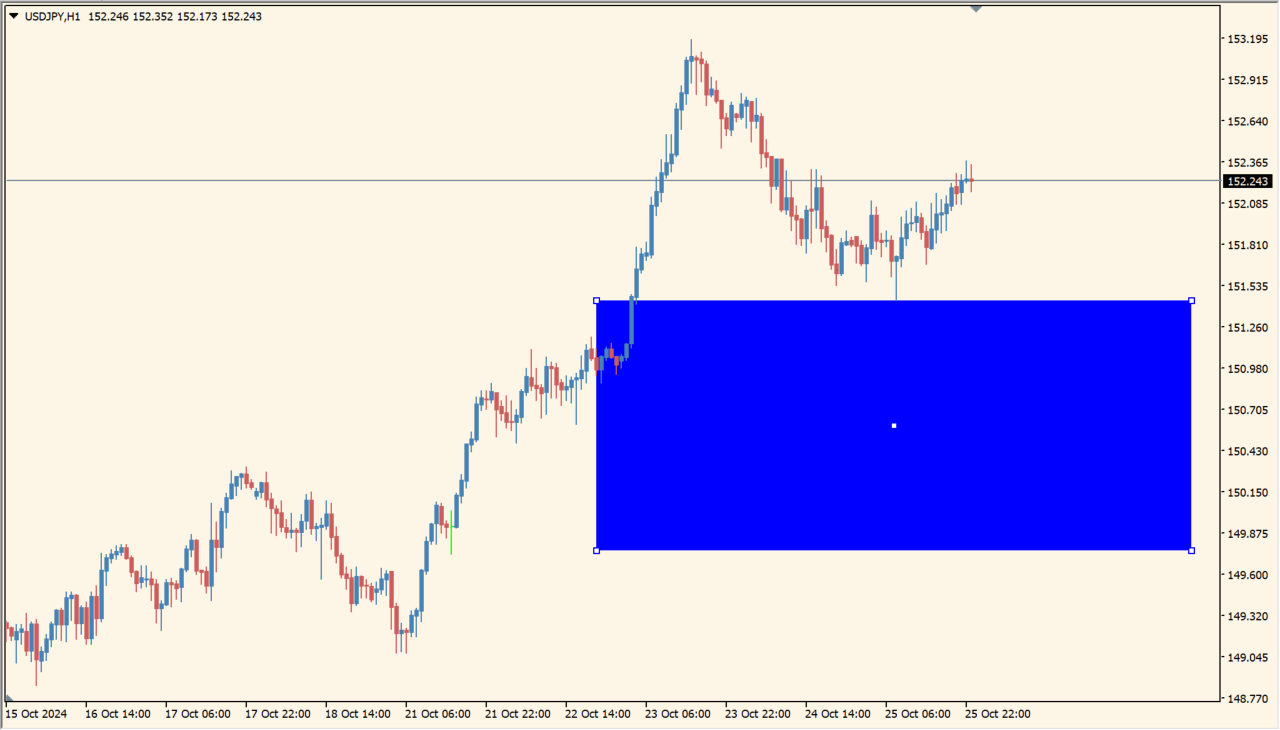This screenshot has height=730, width=1280.
Task: Click the chart shift triangle marker at top
Action: click(976, 9)
